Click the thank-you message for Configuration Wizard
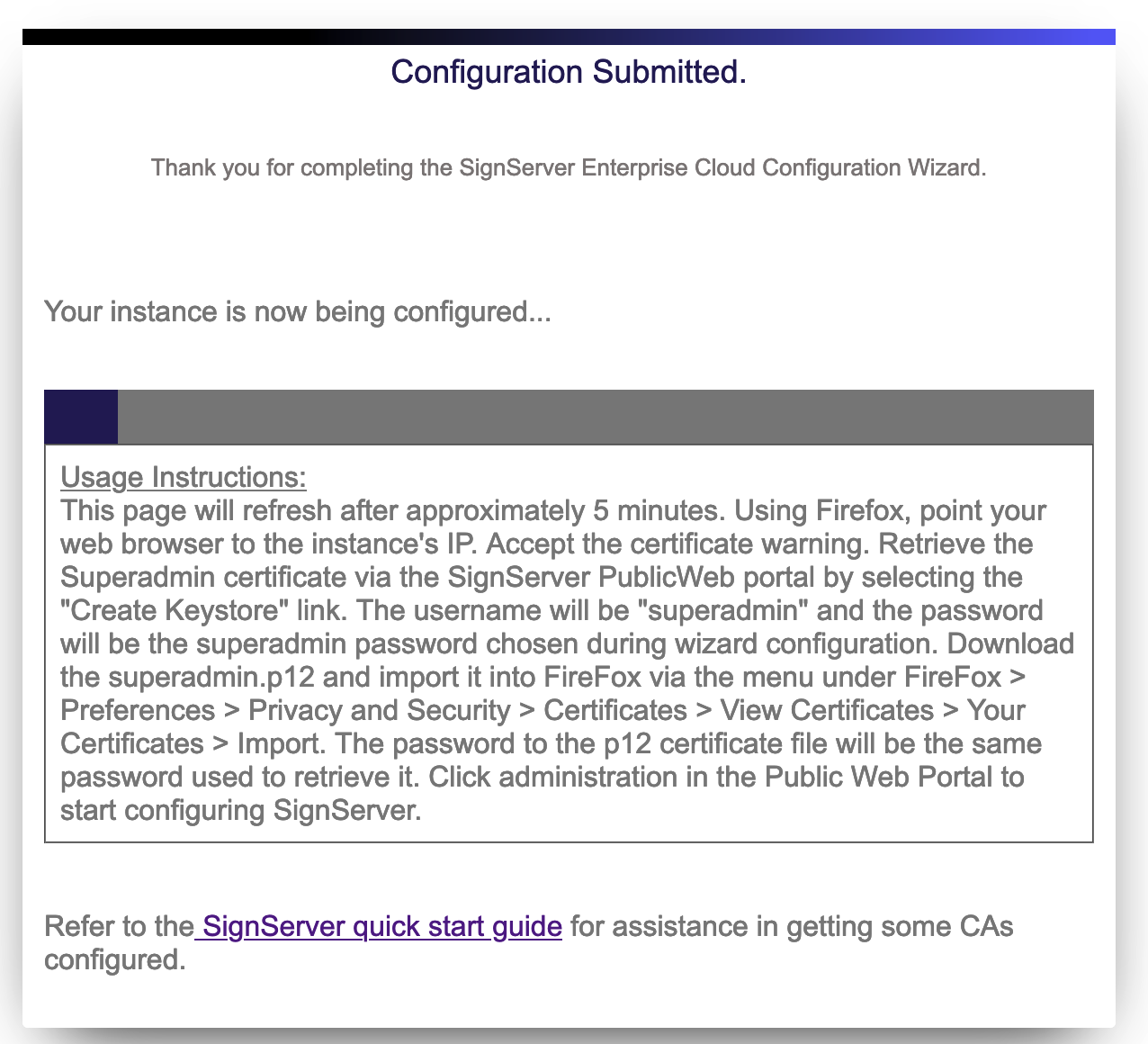1148x1044 pixels. click(569, 167)
